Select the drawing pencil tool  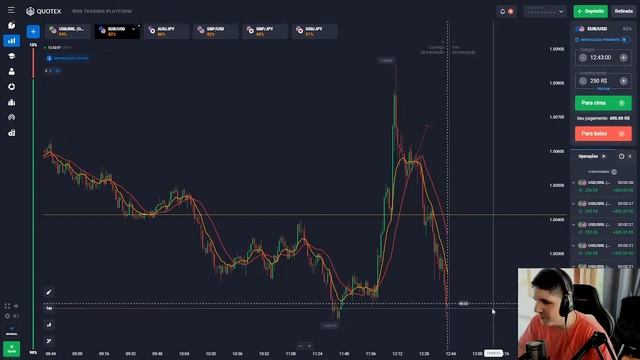pyautogui.click(x=49, y=292)
